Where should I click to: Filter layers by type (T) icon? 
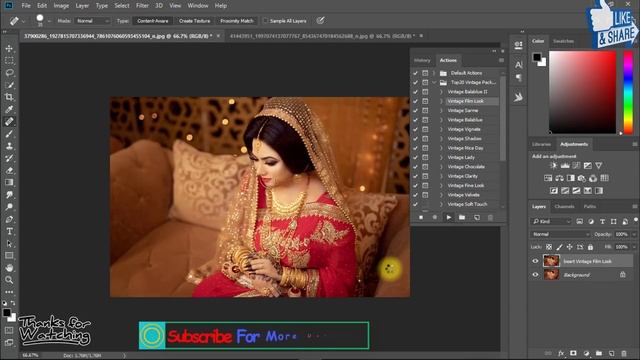pyautogui.click(x=602, y=221)
